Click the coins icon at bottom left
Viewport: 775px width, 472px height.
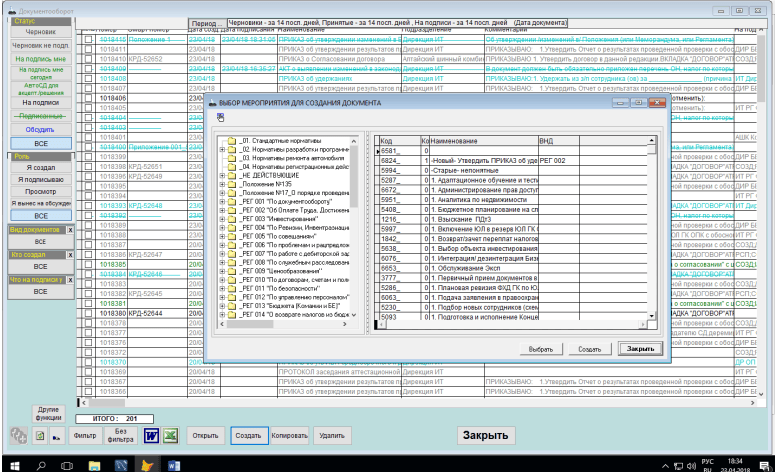coord(18,436)
